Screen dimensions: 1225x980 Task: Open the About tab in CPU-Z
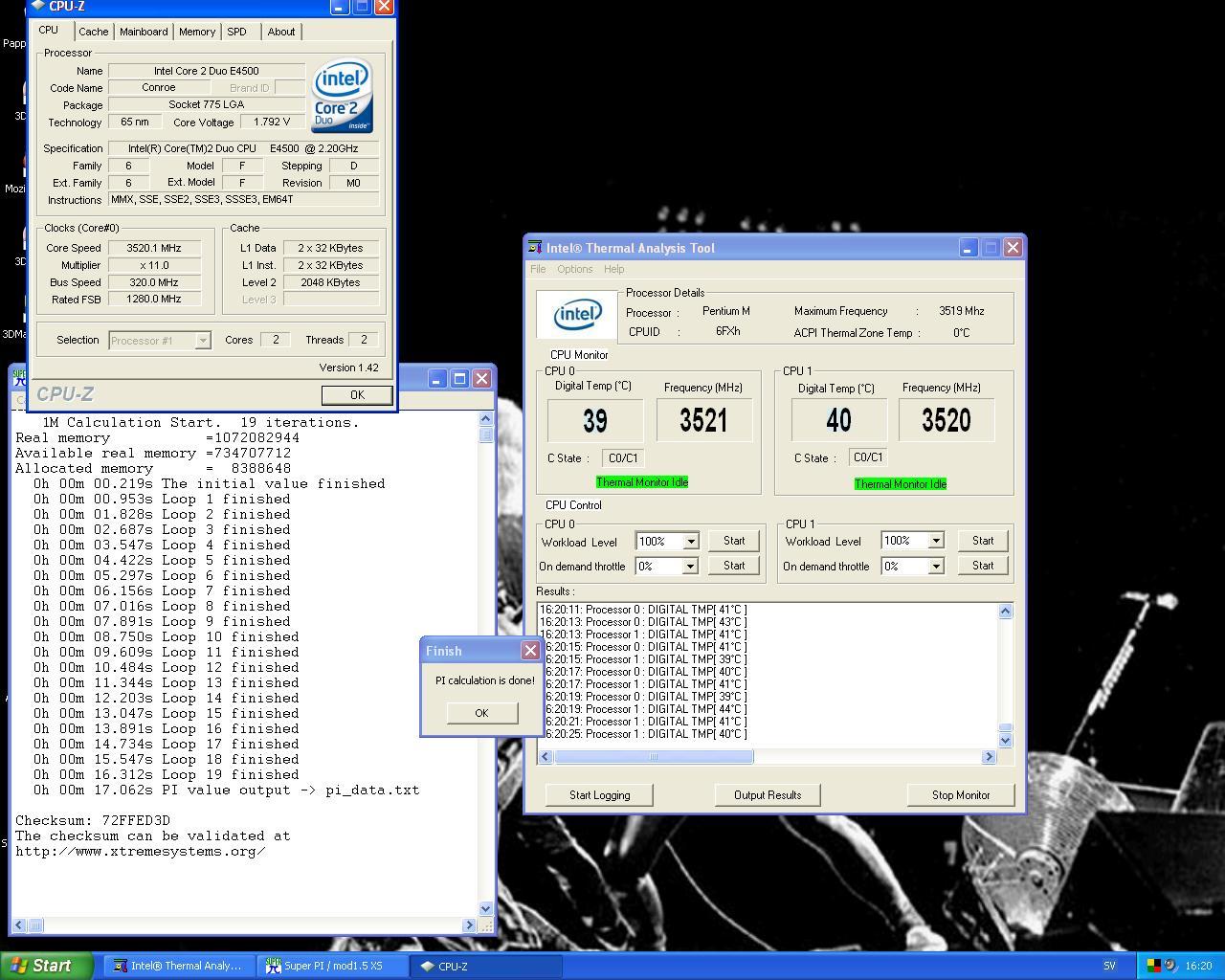click(281, 32)
